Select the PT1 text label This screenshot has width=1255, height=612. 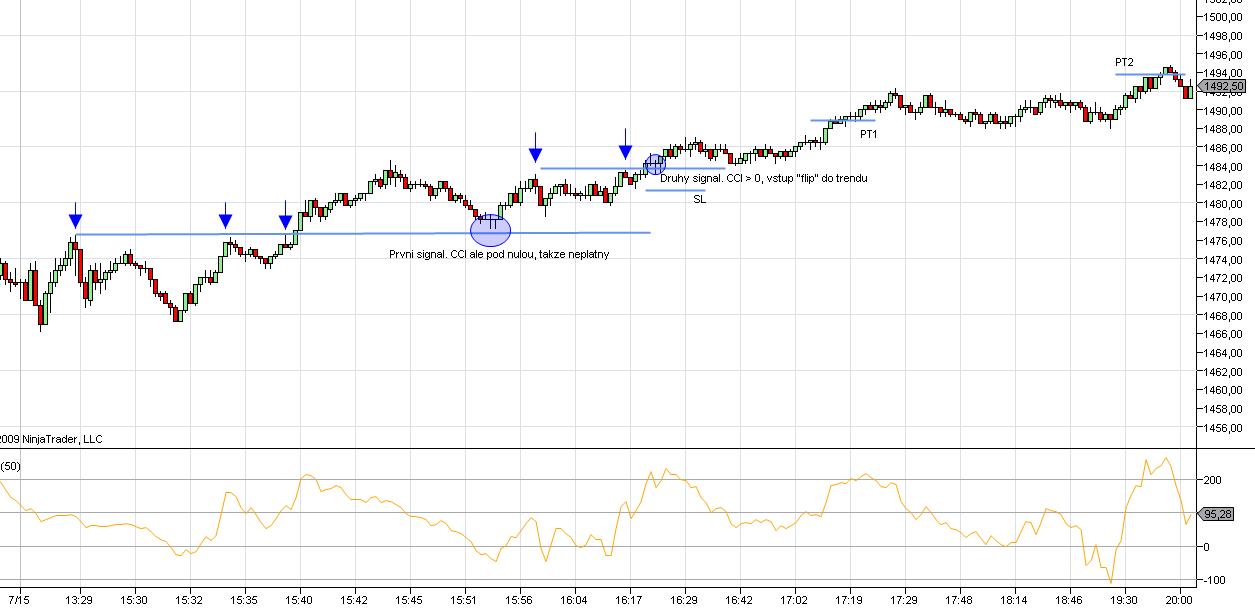point(868,133)
